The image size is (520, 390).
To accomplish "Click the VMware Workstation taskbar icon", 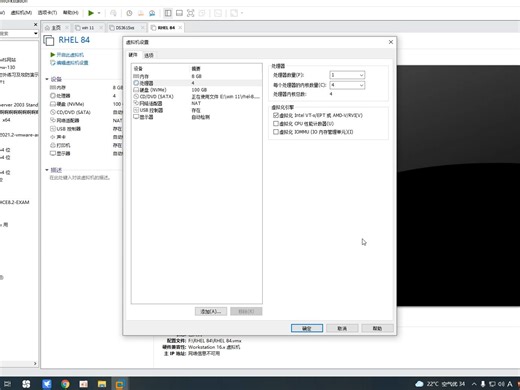I will [x=120, y=384].
